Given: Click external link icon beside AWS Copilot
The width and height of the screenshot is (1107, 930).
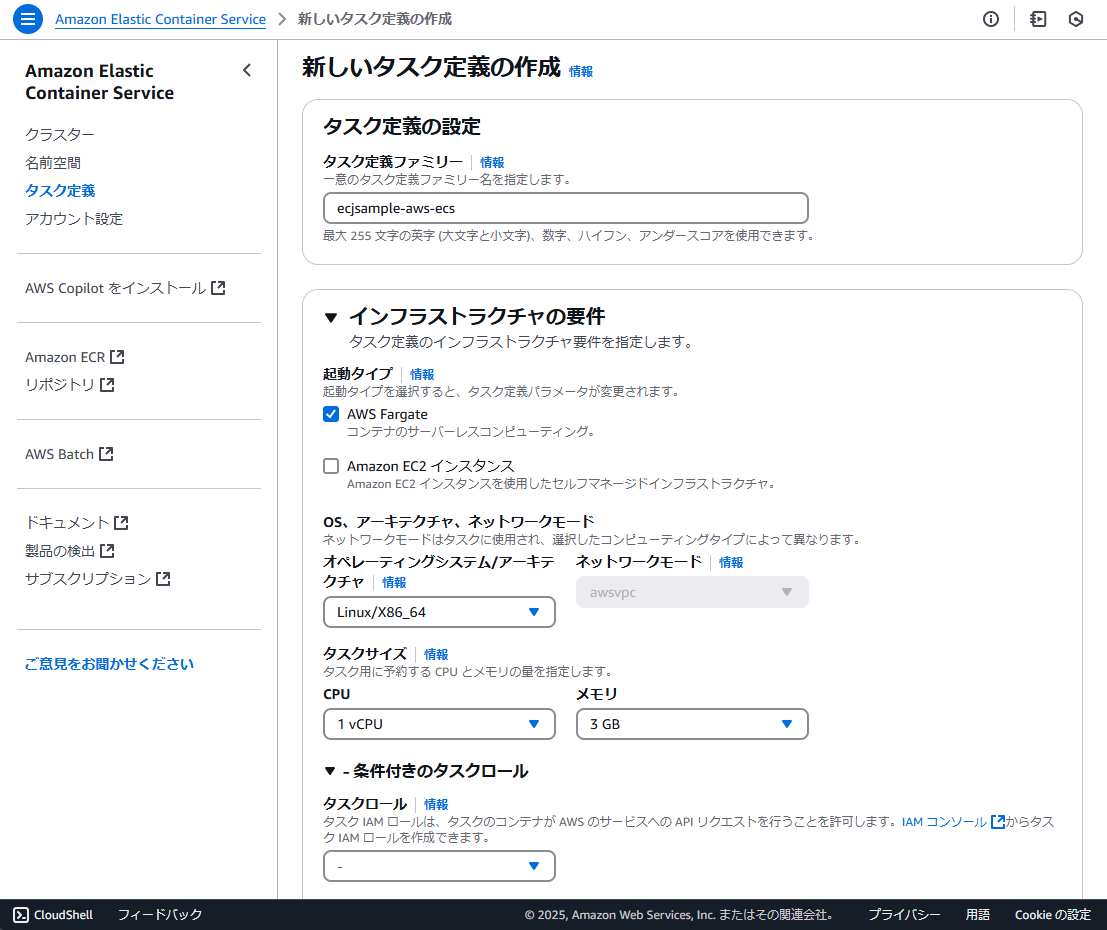Looking at the screenshot, I should (x=218, y=287).
